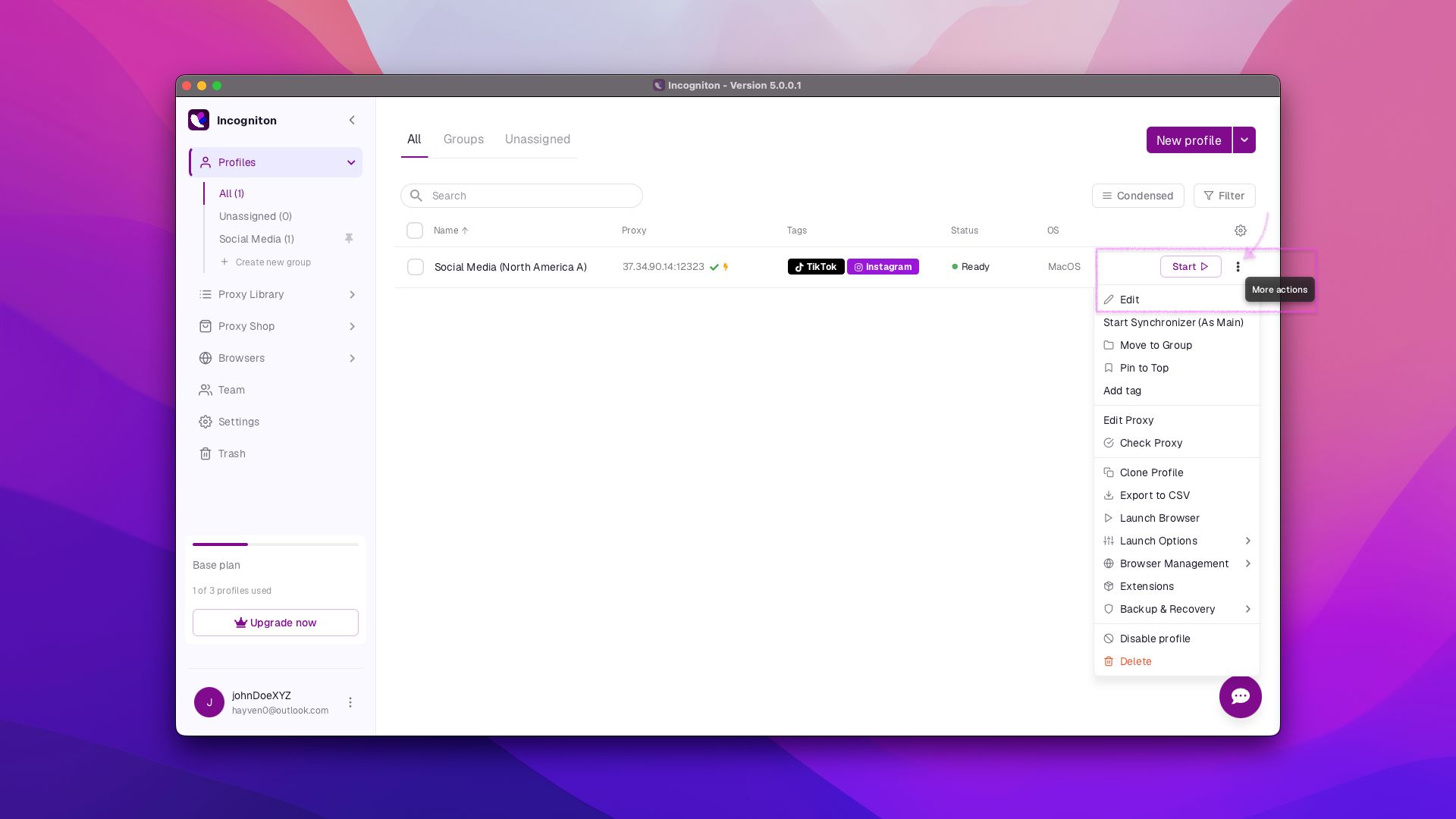This screenshot has width=1456, height=819.
Task: Click Create new group
Action: pos(265,262)
